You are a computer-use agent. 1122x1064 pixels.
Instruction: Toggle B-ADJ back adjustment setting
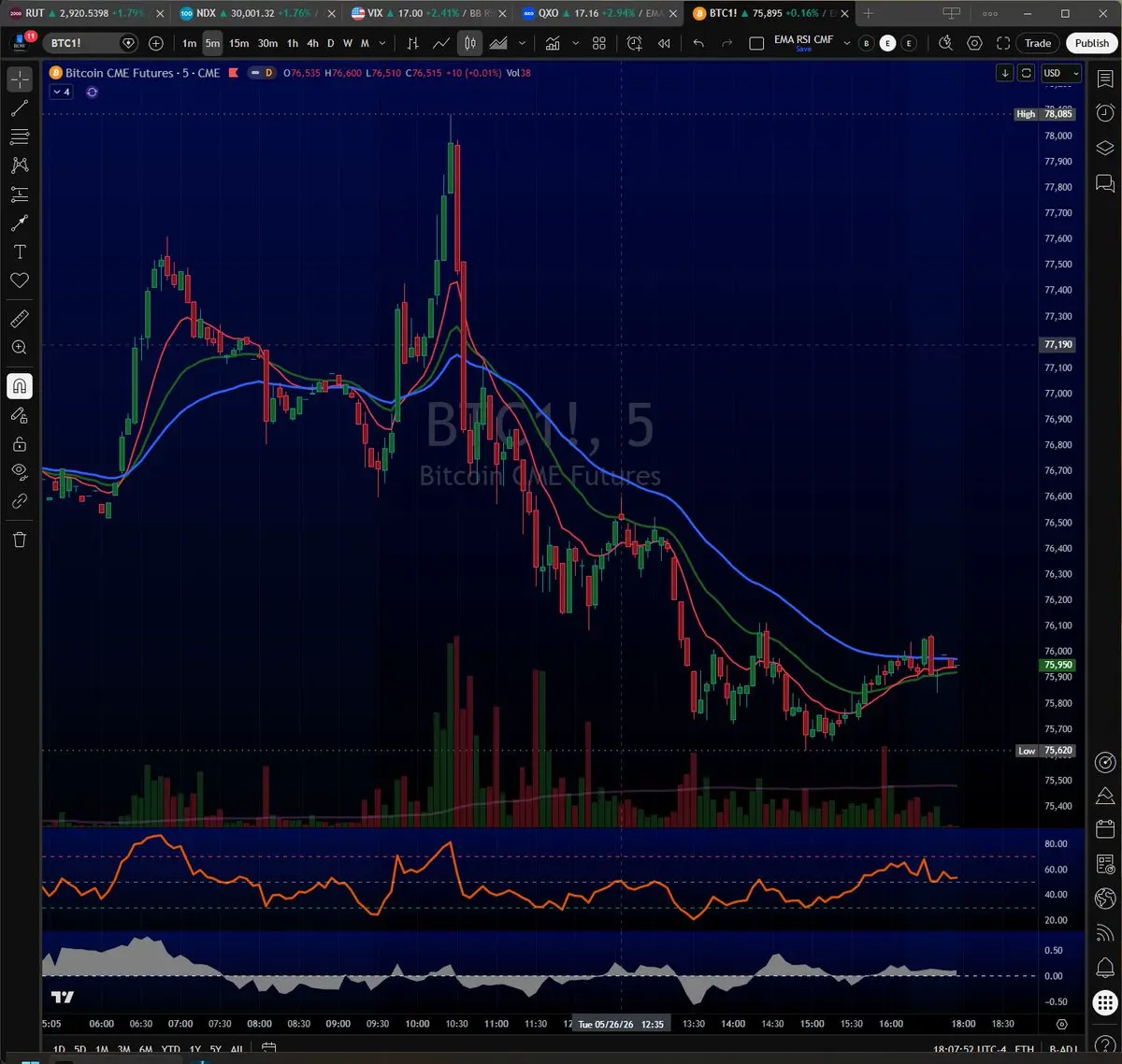(1062, 1050)
